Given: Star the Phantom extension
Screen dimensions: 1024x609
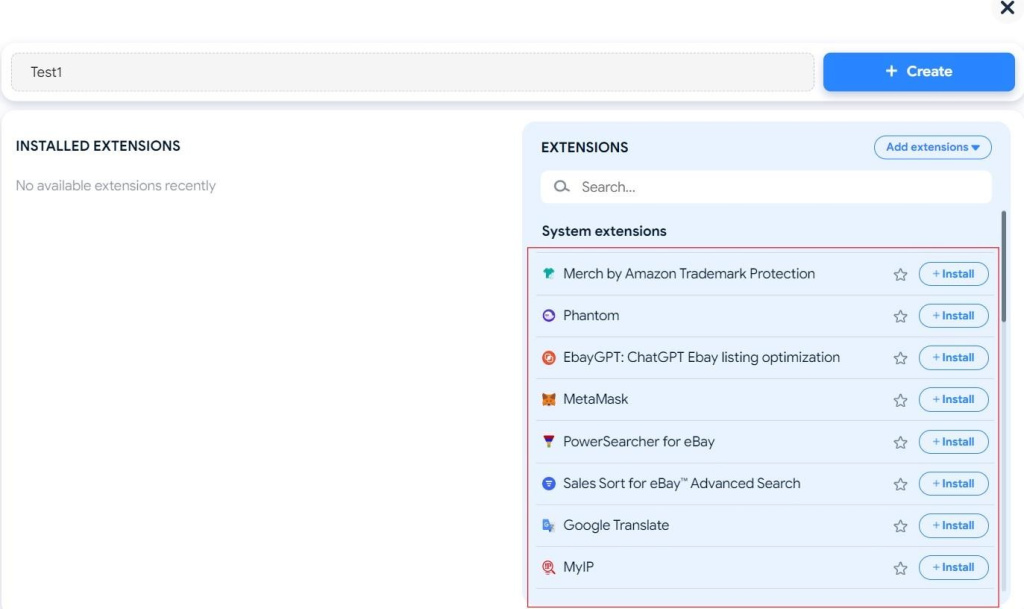Looking at the screenshot, I should pos(900,316).
